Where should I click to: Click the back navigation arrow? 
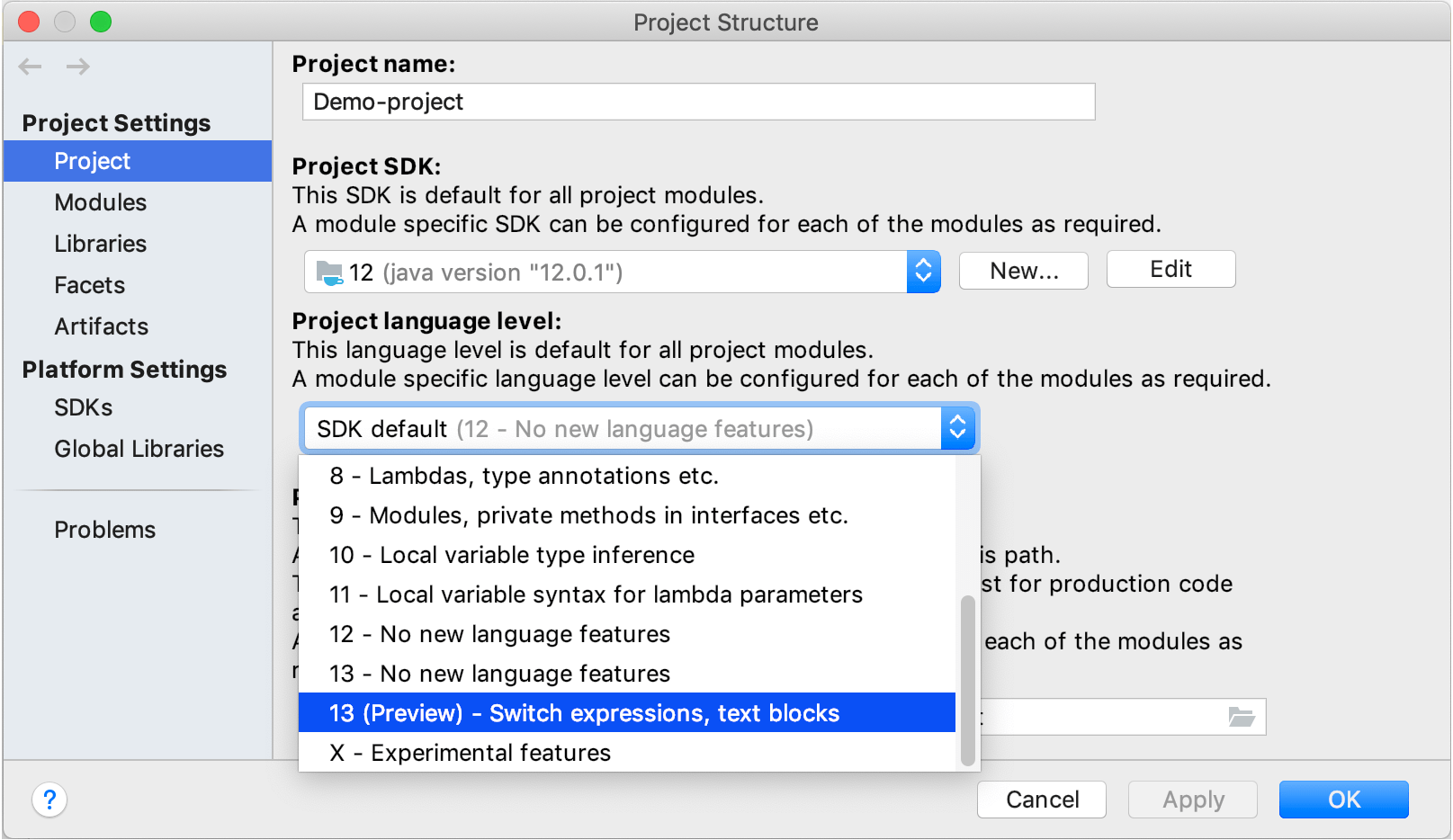(31, 67)
